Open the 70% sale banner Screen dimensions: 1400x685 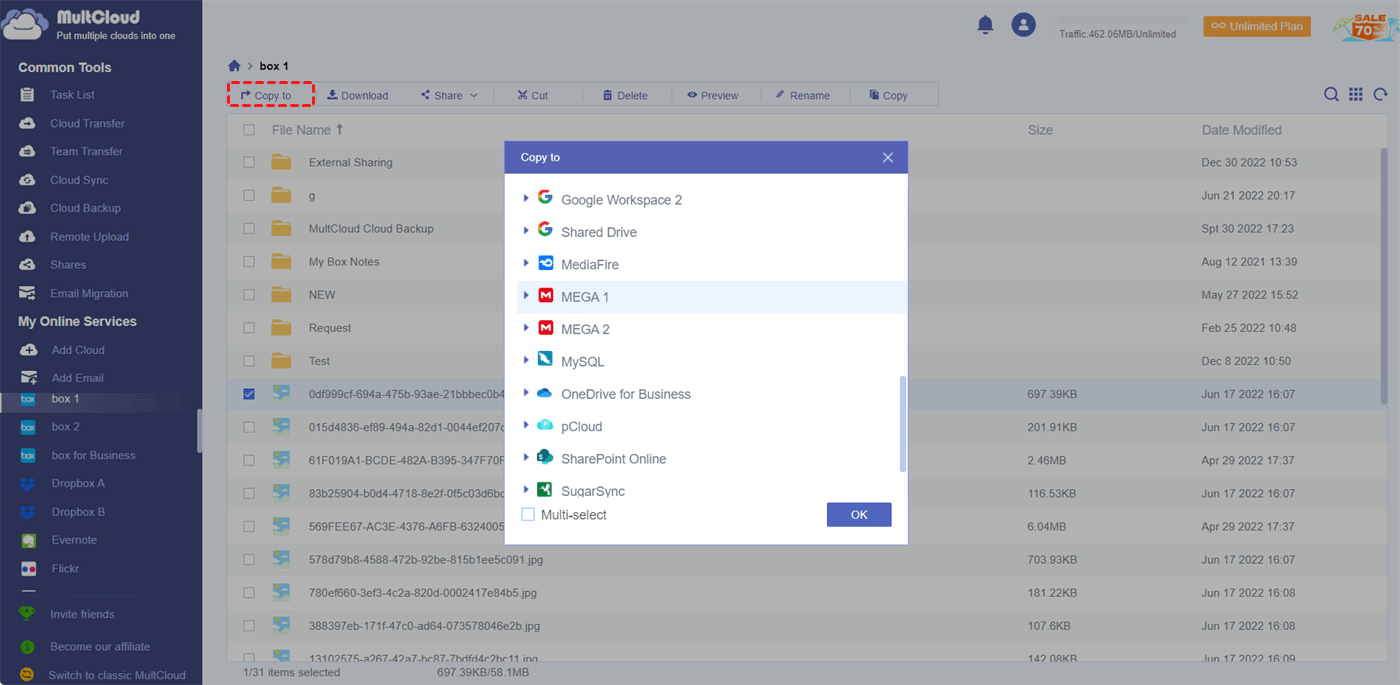pyautogui.click(x=1364, y=26)
